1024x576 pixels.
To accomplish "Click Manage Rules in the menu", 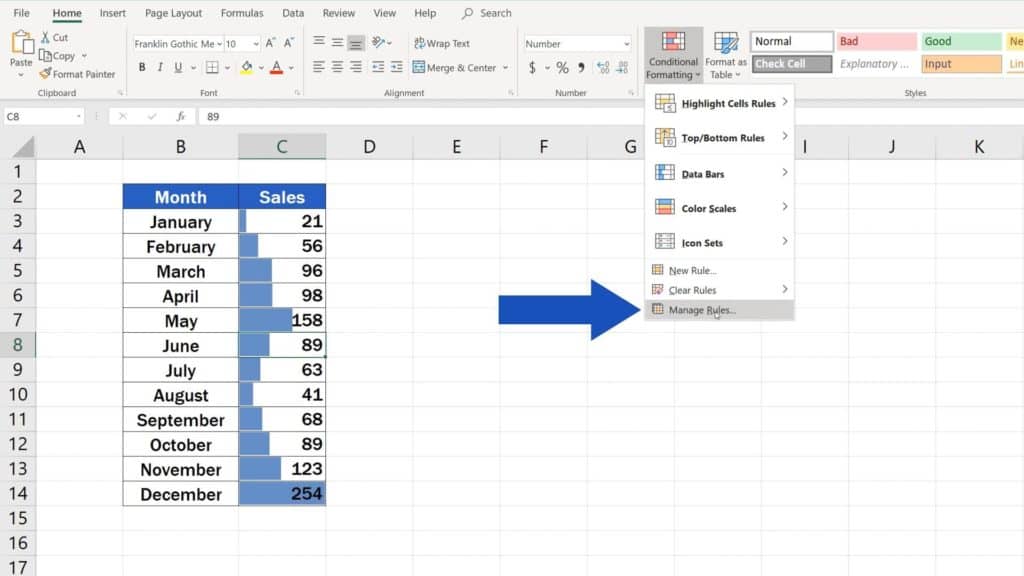I will [x=701, y=310].
